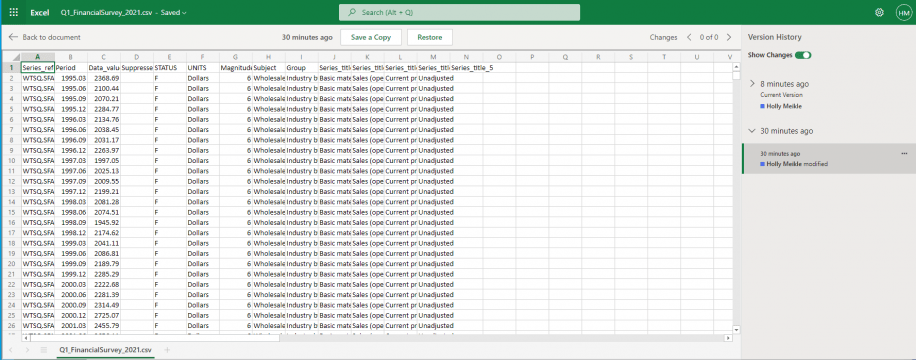
Task: Click the Suppressed header cell
Action: (137, 67)
